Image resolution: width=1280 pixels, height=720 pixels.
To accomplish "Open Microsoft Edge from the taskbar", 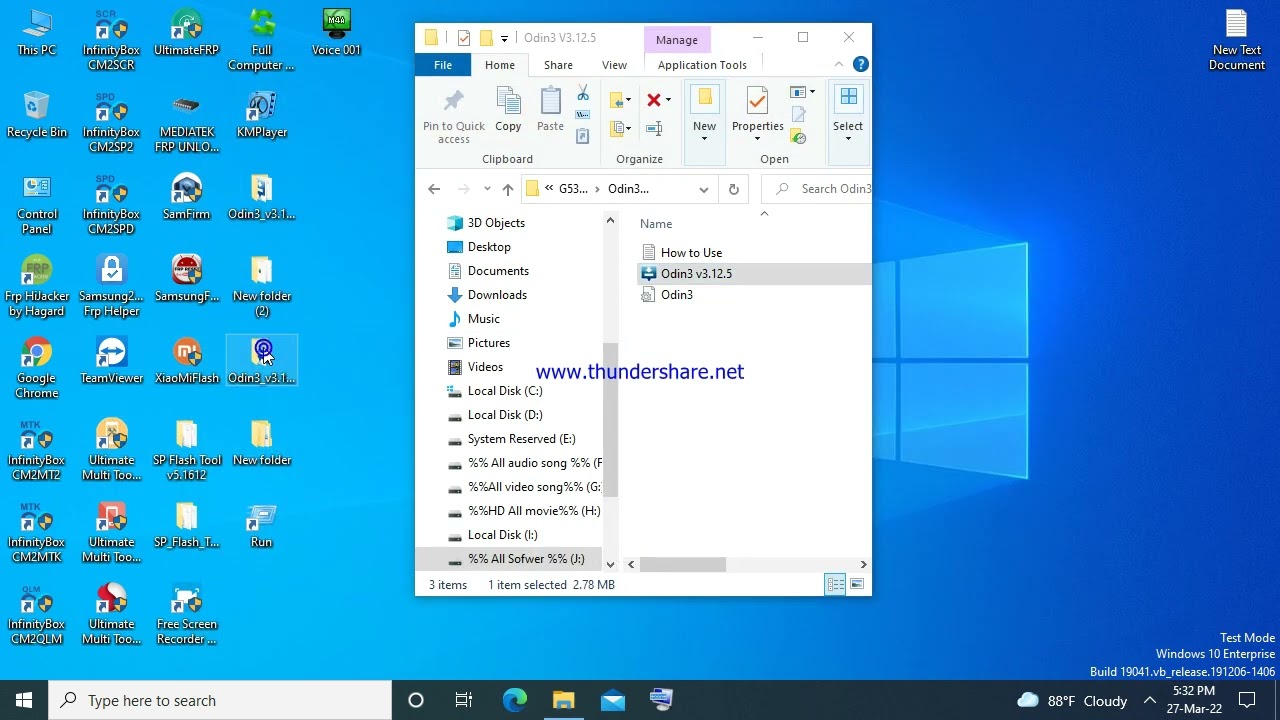I will [514, 700].
